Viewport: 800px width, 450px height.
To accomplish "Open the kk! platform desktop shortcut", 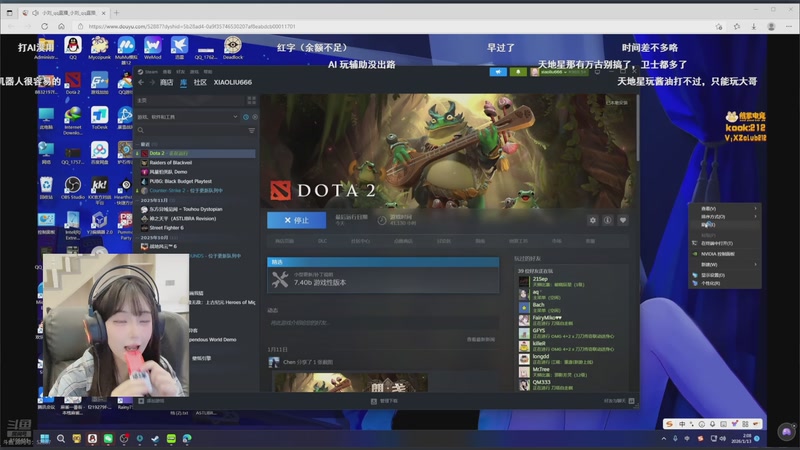I will pos(99,190).
